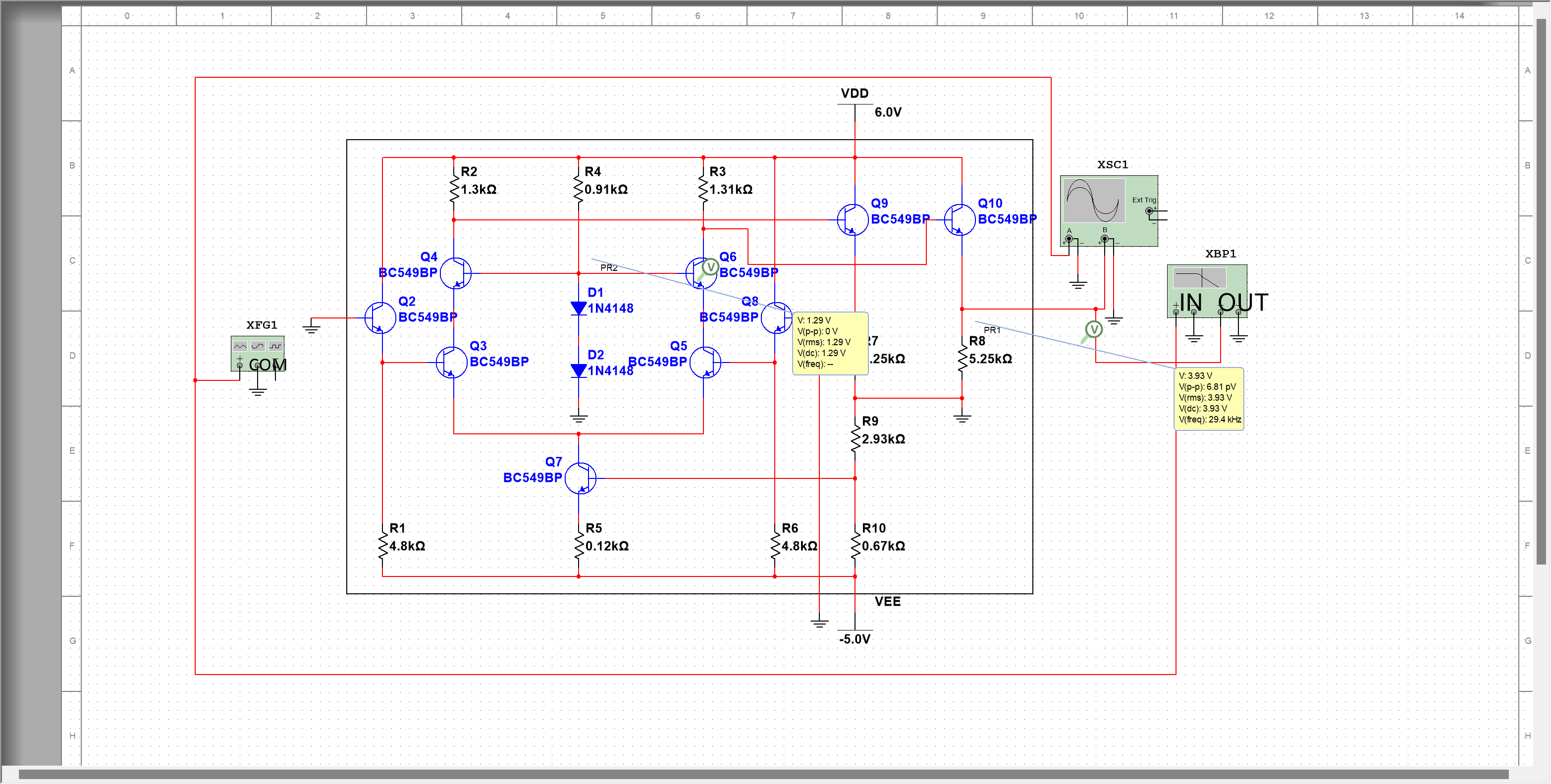Select diode D2 symbol
The image size is (1551, 784).
pyautogui.click(x=579, y=370)
